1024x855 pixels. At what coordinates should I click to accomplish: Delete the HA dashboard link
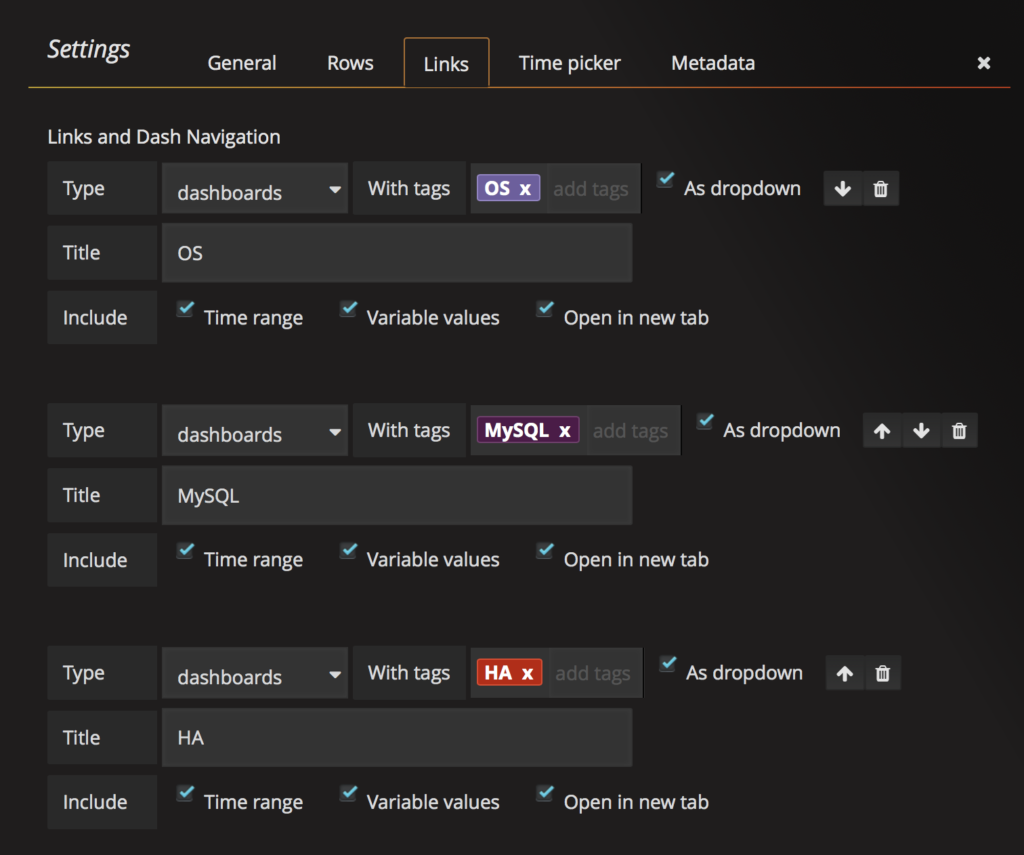(x=882, y=673)
